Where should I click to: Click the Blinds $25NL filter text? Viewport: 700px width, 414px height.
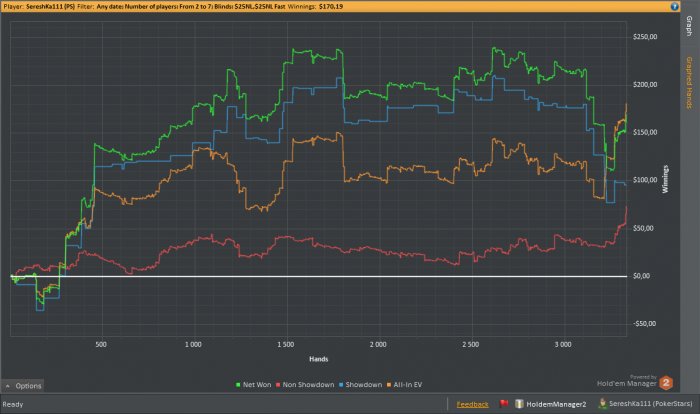tap(250, 6)
